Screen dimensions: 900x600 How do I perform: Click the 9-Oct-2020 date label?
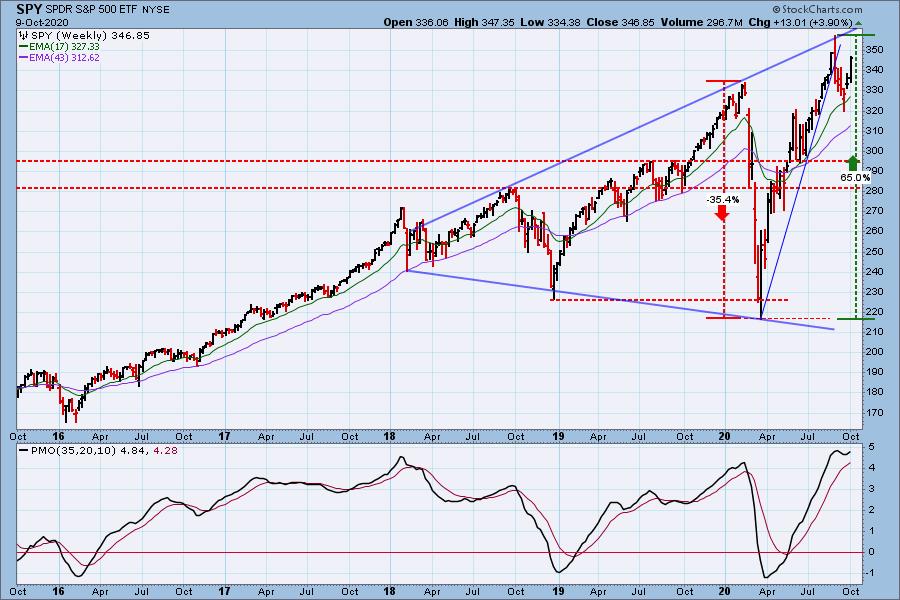[x=42, y=22]
